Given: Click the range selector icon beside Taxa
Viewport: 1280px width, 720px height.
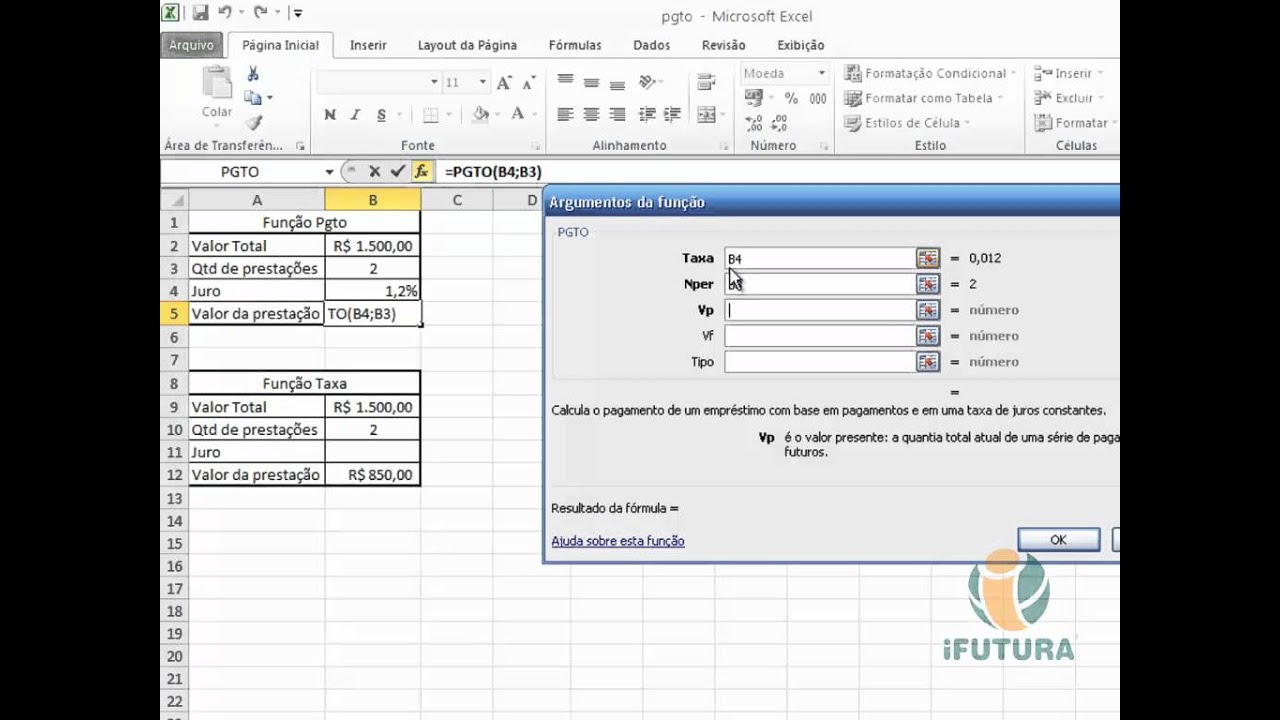Looking at the screenshot, I should pos(928,258).
